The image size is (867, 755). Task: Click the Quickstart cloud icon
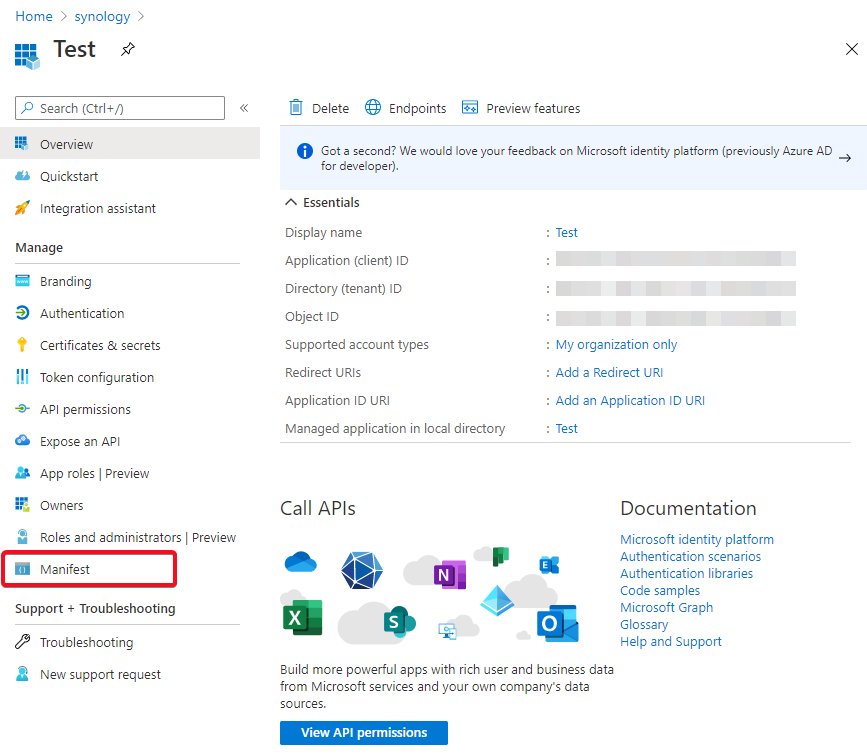22,176
